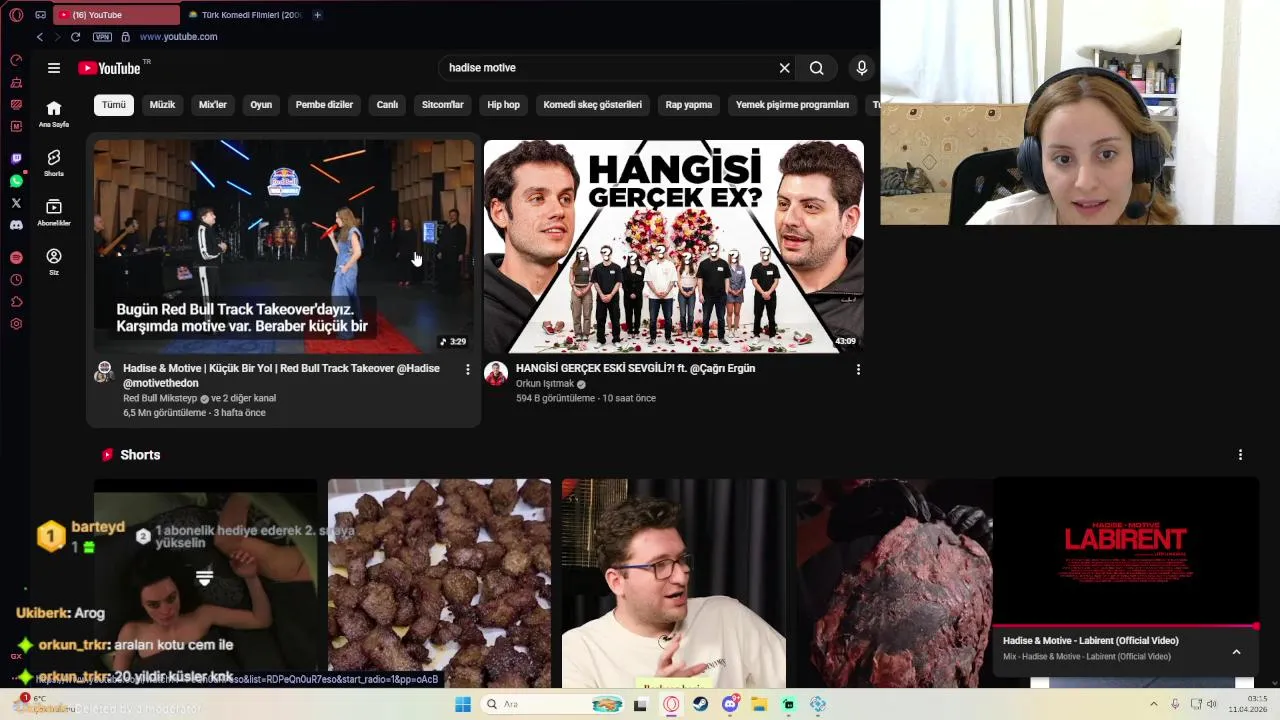Select the Mix'ler filter chip
Screen dimensions: 1280x720
(213, 105)
